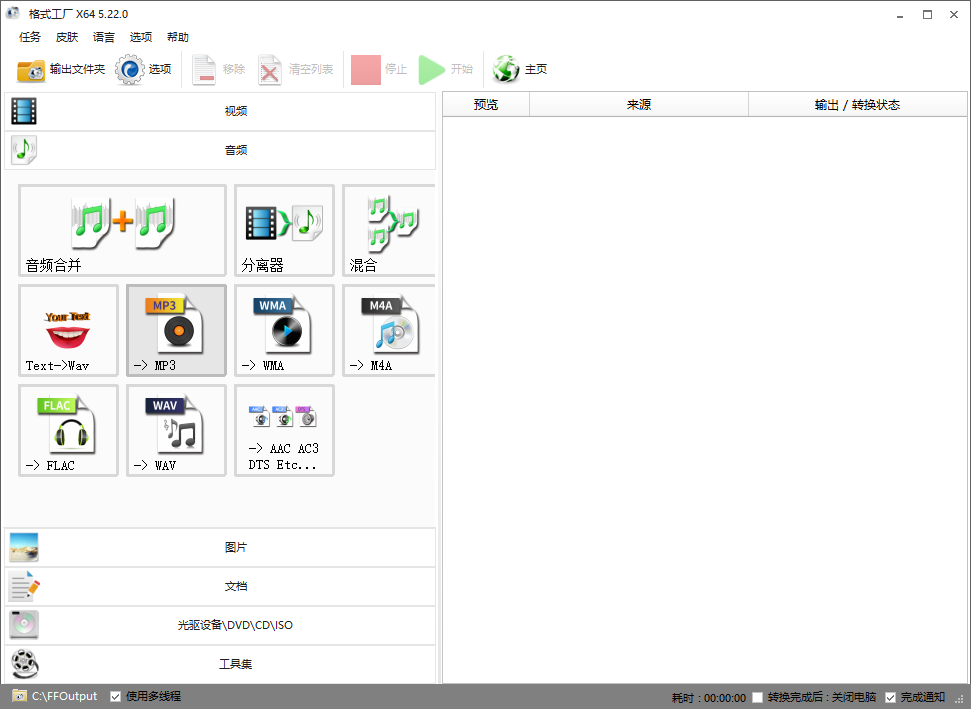Image resolution: width=971 pixels, height=709 pixels.
Task: Uncheck the 完成通知 completion notification
Action: pos(891,695)
